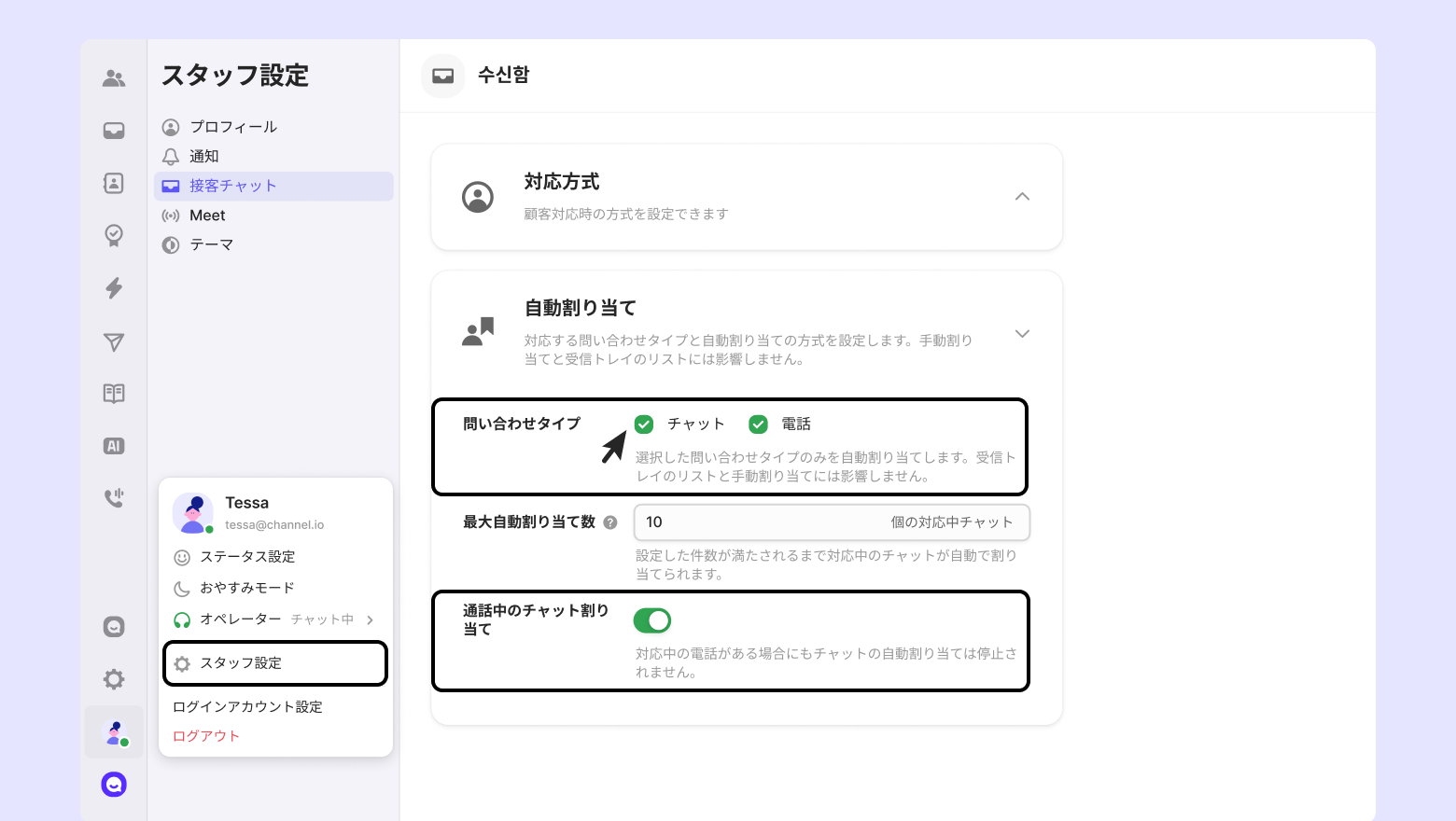Open the Meet settings menu item
Viewport: 1456px width, 821px height.
click(207, 216)
